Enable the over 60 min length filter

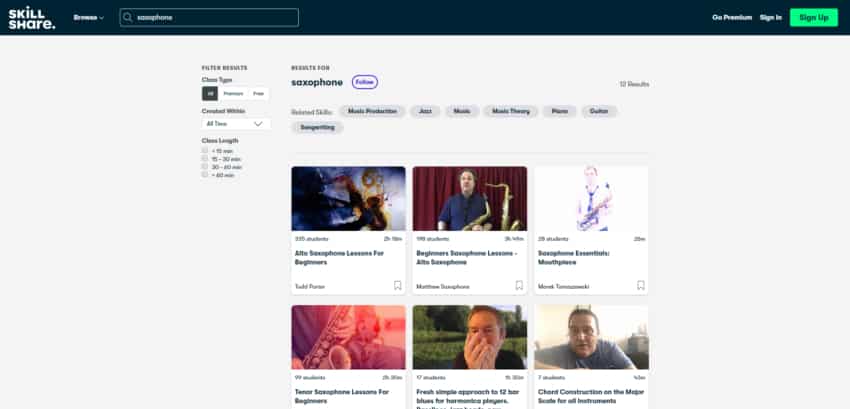pos(205,175)
